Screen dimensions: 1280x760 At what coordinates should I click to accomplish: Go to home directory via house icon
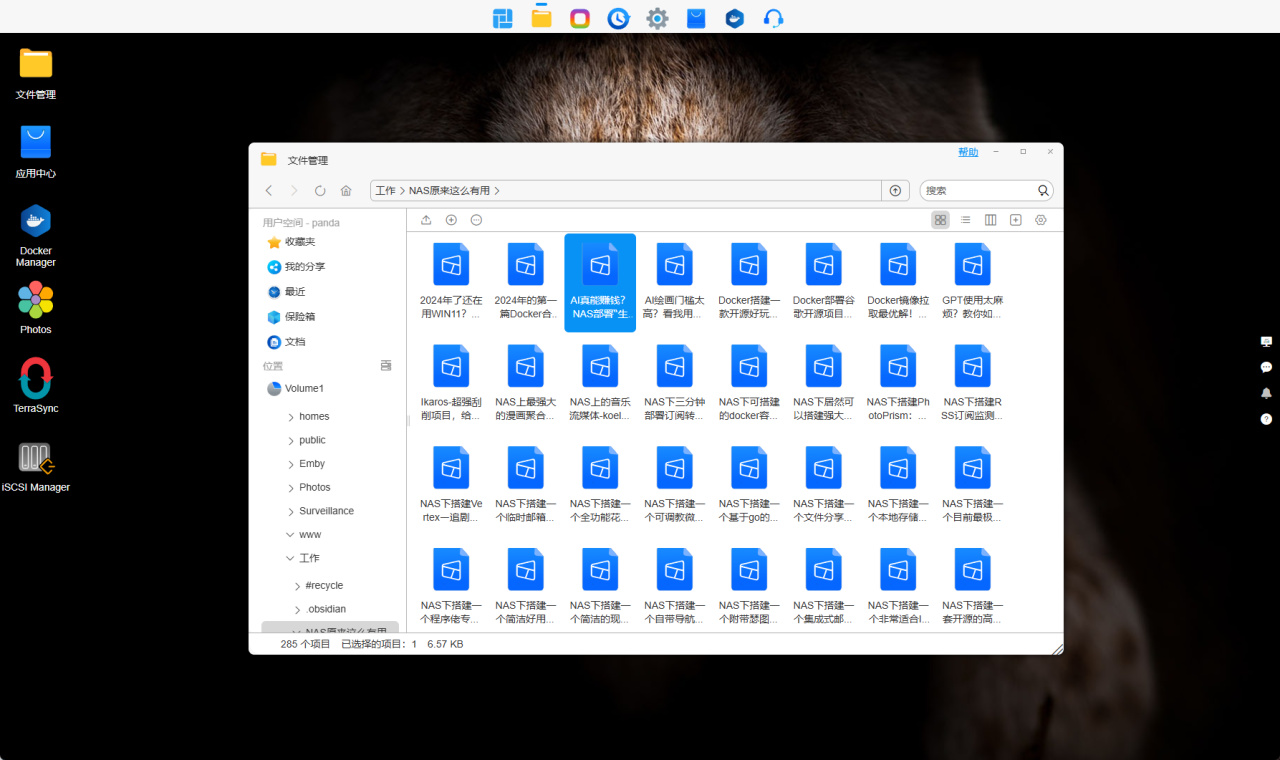coord(346,190)
